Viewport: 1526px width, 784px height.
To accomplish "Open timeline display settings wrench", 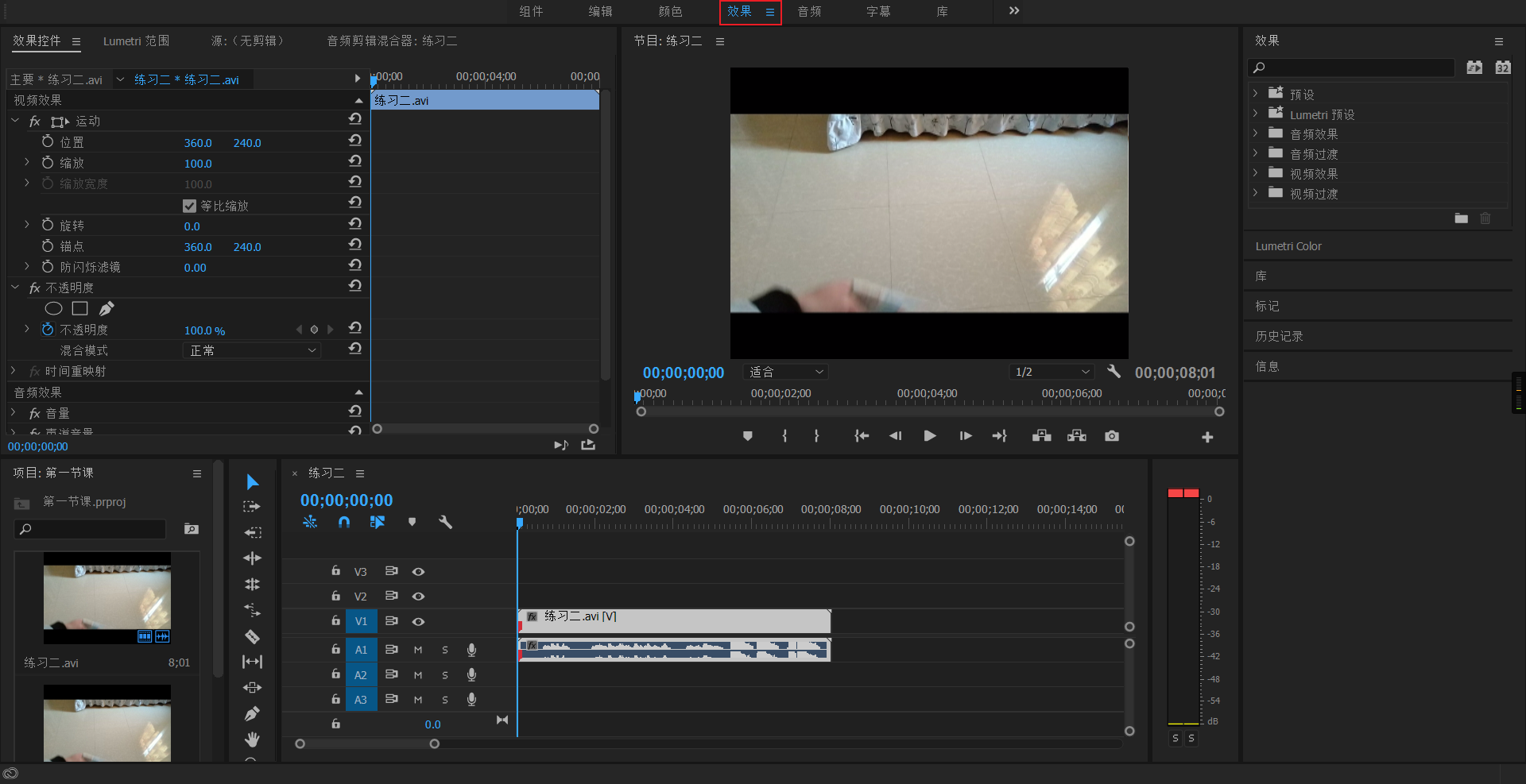I will click(x=445, y=522).
